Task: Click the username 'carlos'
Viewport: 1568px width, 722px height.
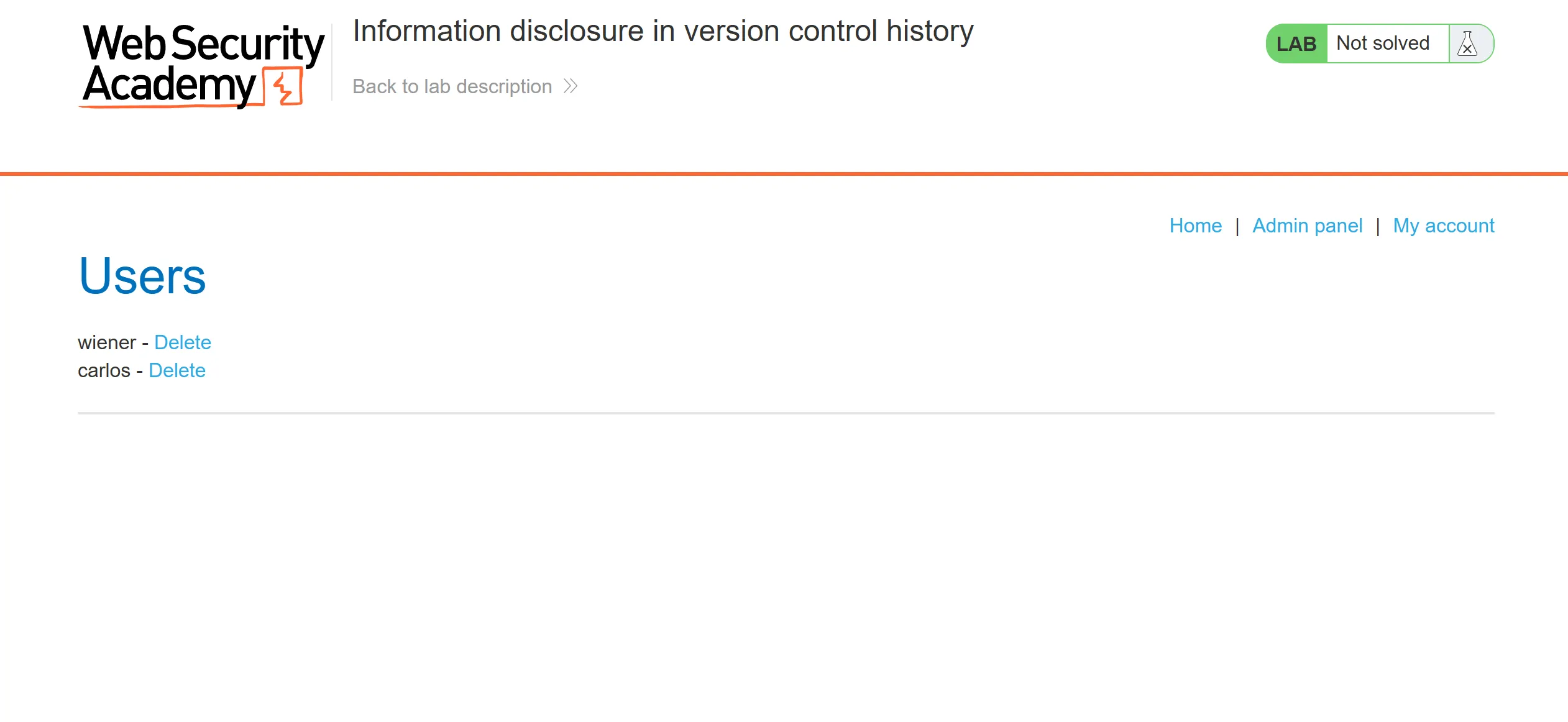Action: coord(104,370)
